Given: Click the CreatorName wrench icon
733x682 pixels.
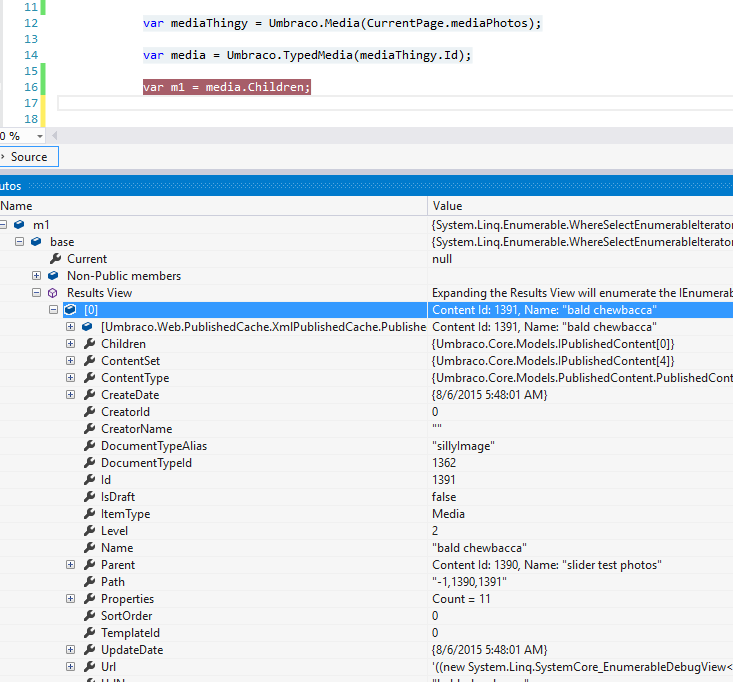Looking at the screenshot, I should [x=90, y=429].
